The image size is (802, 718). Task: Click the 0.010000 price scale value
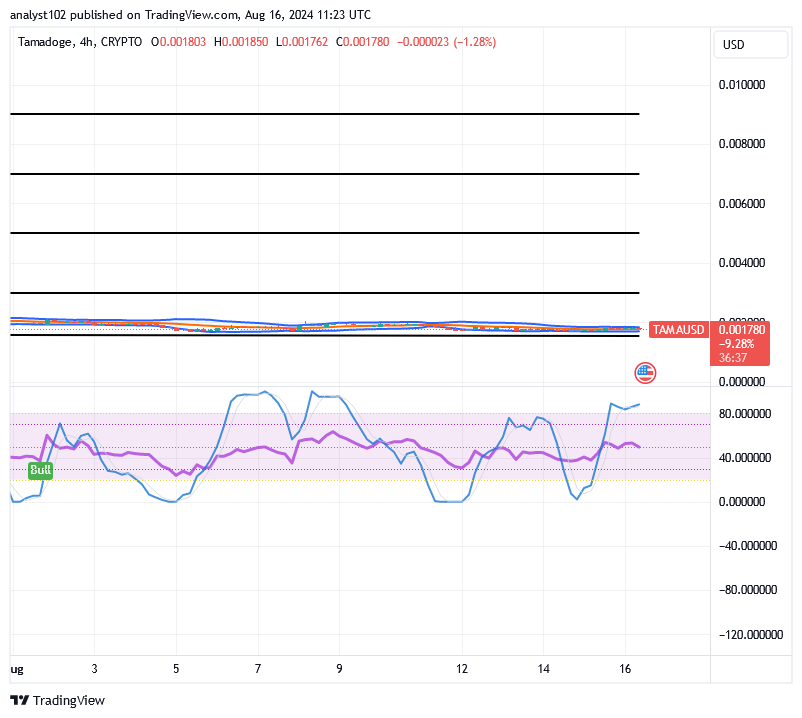point(744,85)
